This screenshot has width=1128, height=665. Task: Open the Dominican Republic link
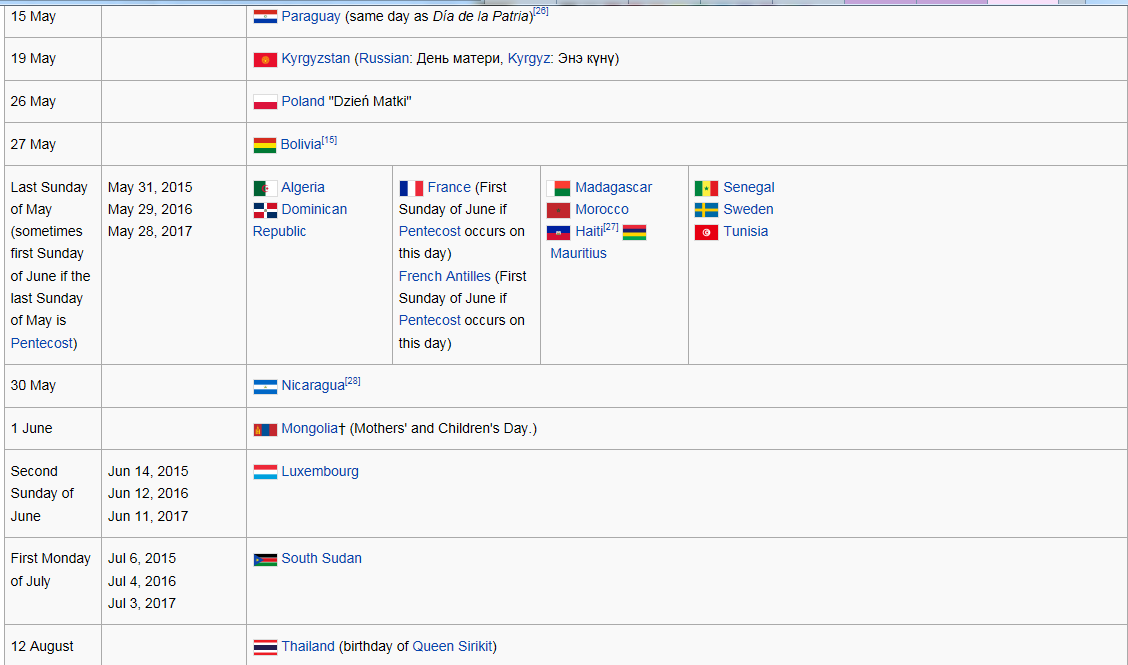[314, 209]
